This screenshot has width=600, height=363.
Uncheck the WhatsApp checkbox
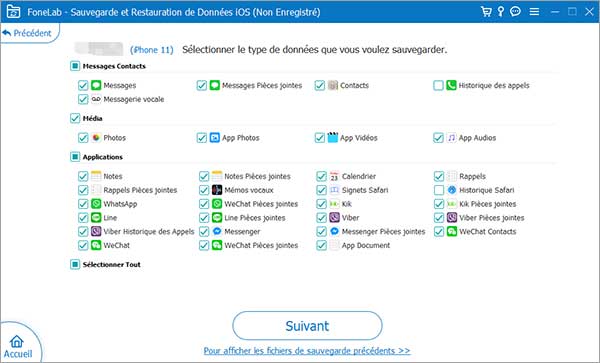tap(83, 204)
